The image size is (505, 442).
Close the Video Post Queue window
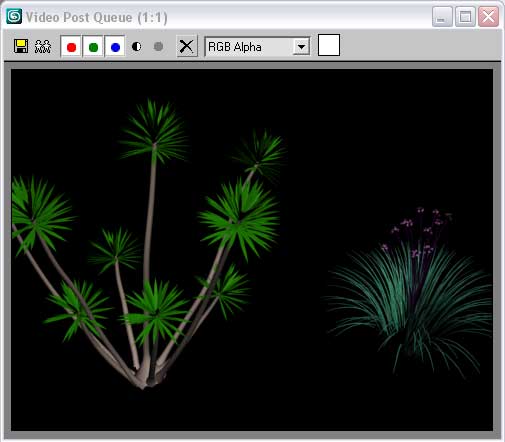pyautogui.click(x=488, y=17)
